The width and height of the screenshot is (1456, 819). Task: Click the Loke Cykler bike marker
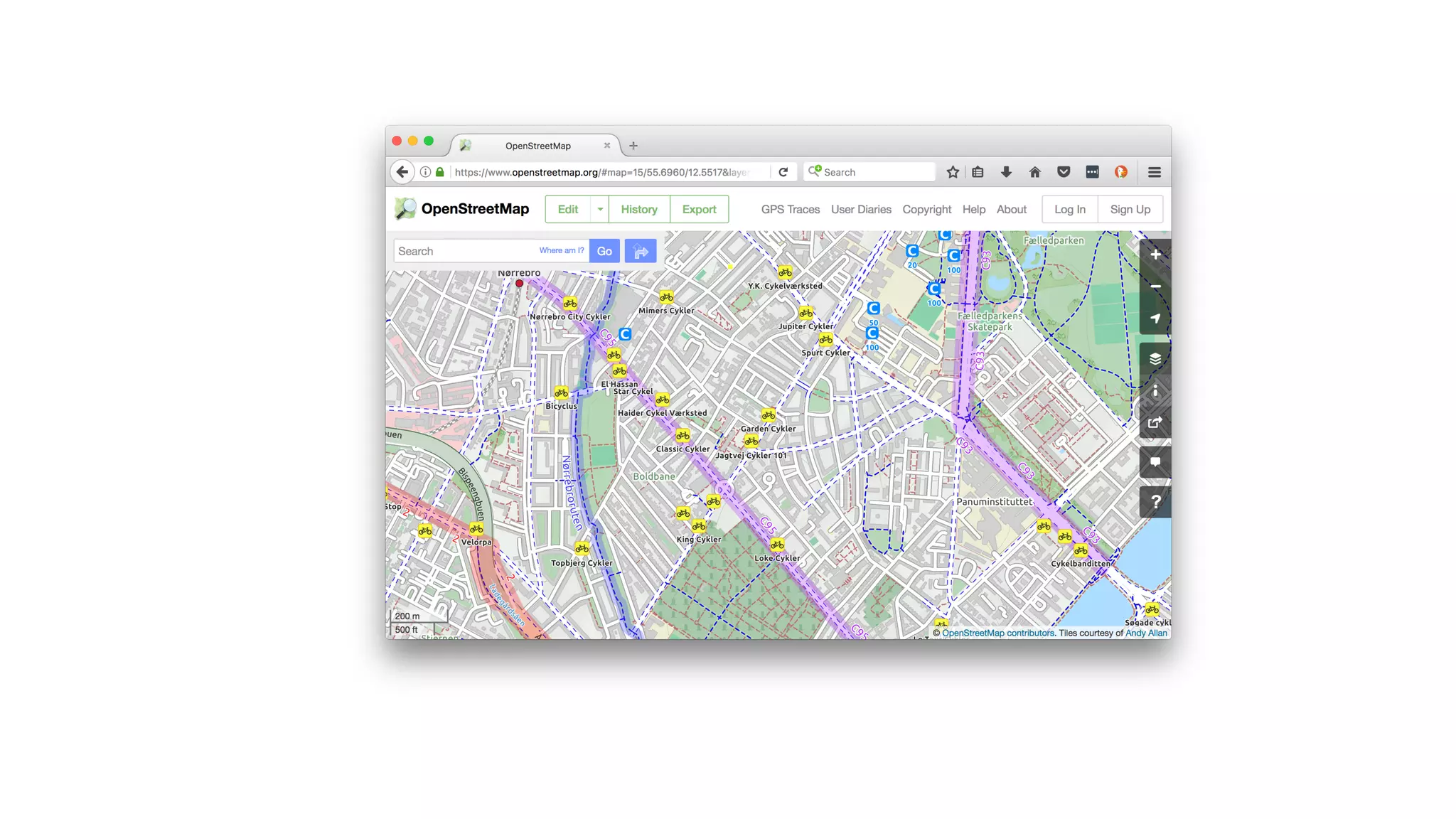(x=777, y=545)
